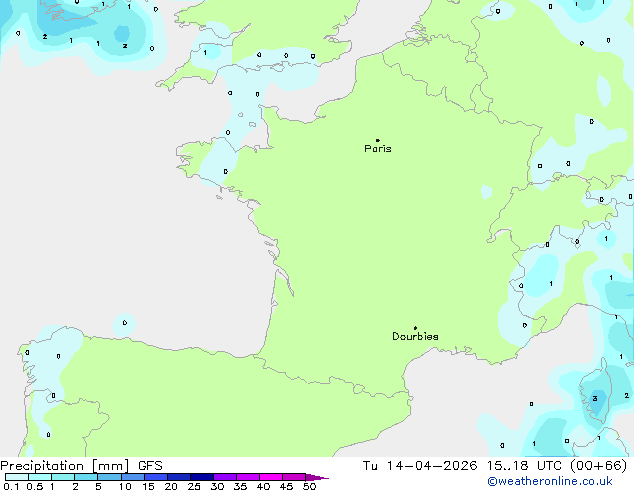Pick the 30–35 mm purple legend swatch
The height and width of the screenshot is (490, 634).
pyautogui.click(x=225, y=477)
